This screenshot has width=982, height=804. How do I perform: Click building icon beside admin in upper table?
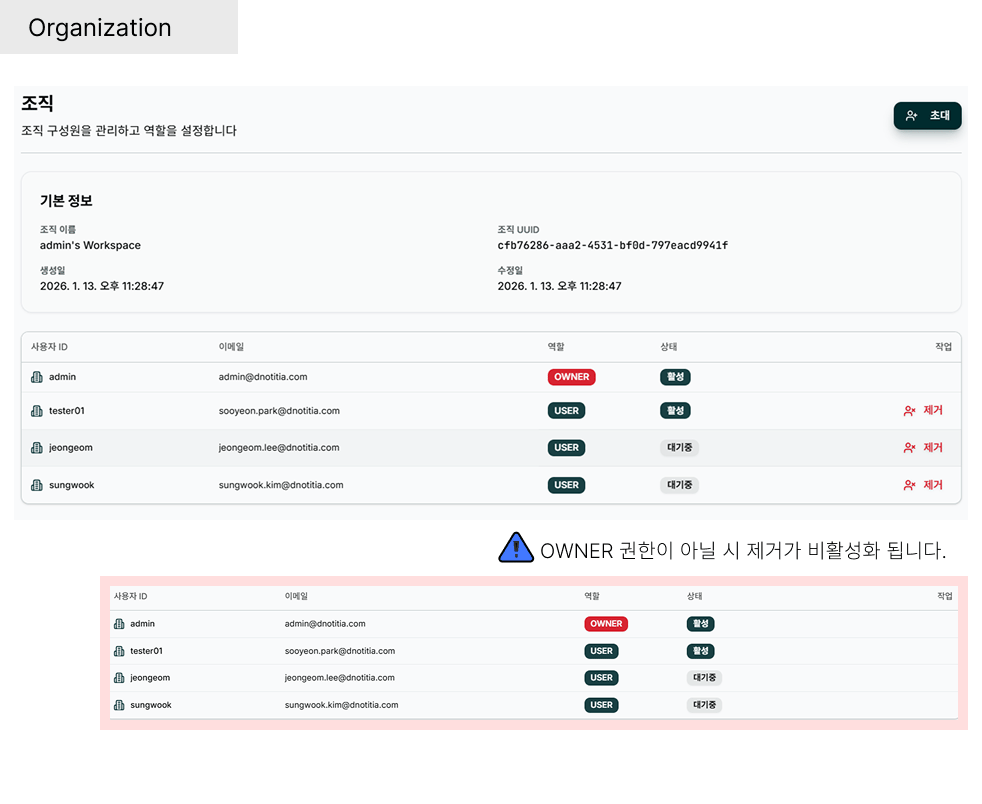pos(37,377)
